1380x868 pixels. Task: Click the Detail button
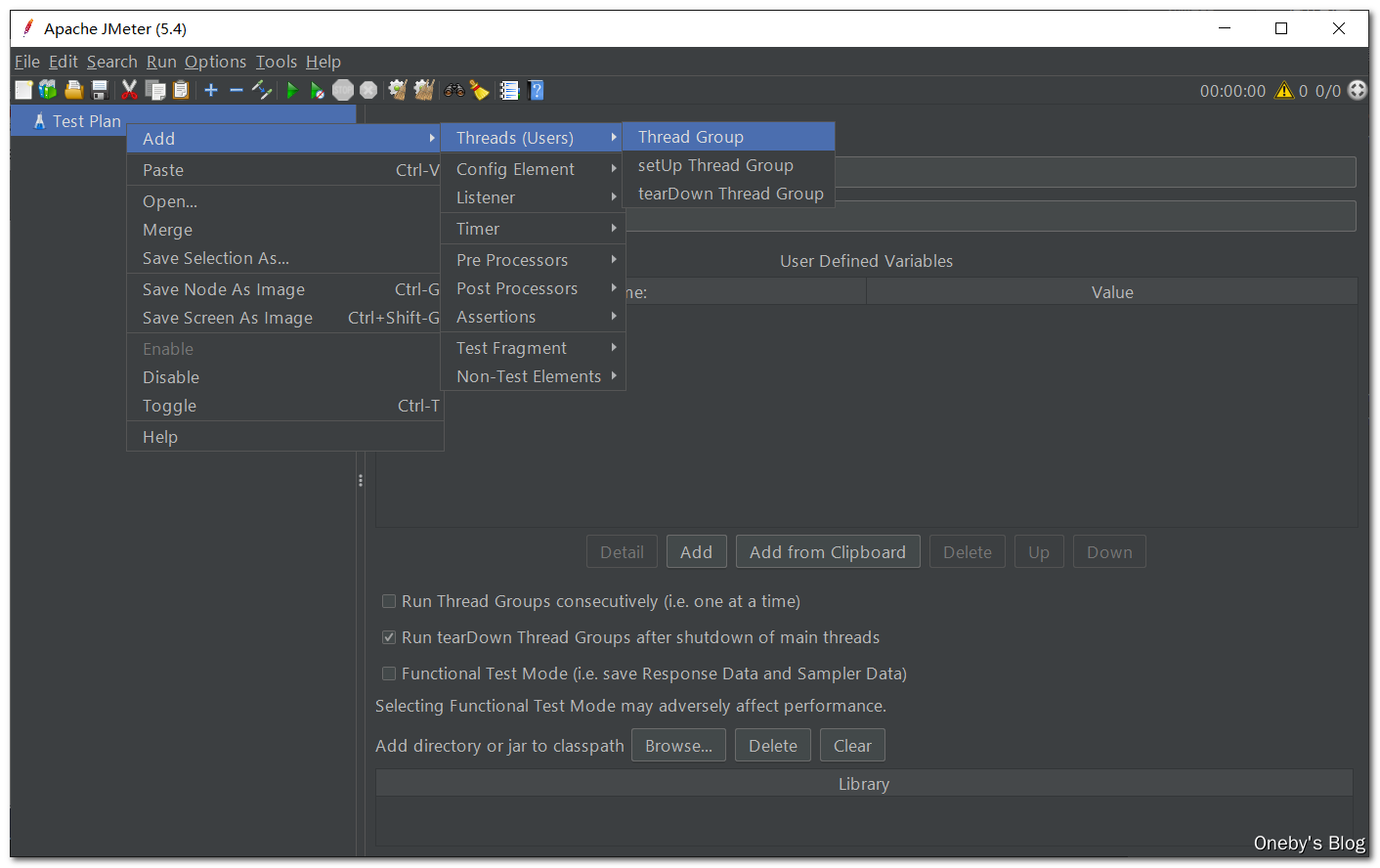click(622, 552)
